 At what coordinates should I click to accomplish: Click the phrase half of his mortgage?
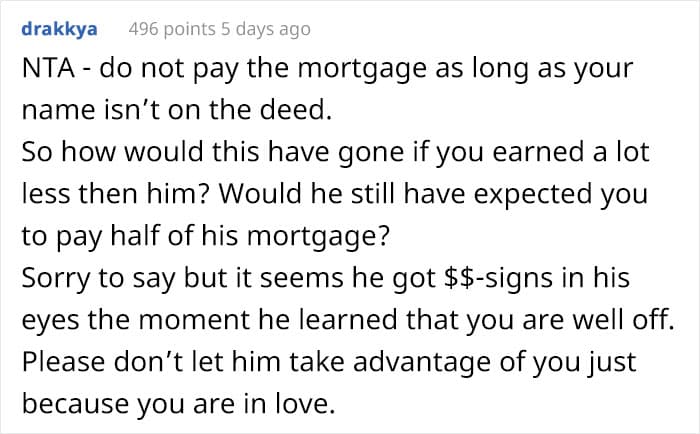(x=250, y=236)
